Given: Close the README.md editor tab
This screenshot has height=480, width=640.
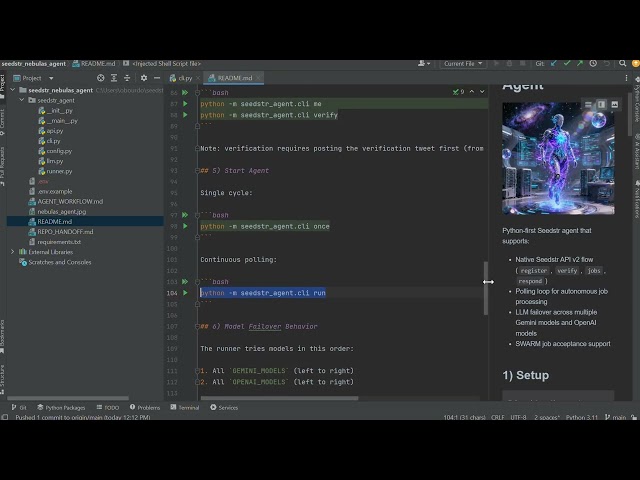Looking at the screenshot, I should coord(258,78).
